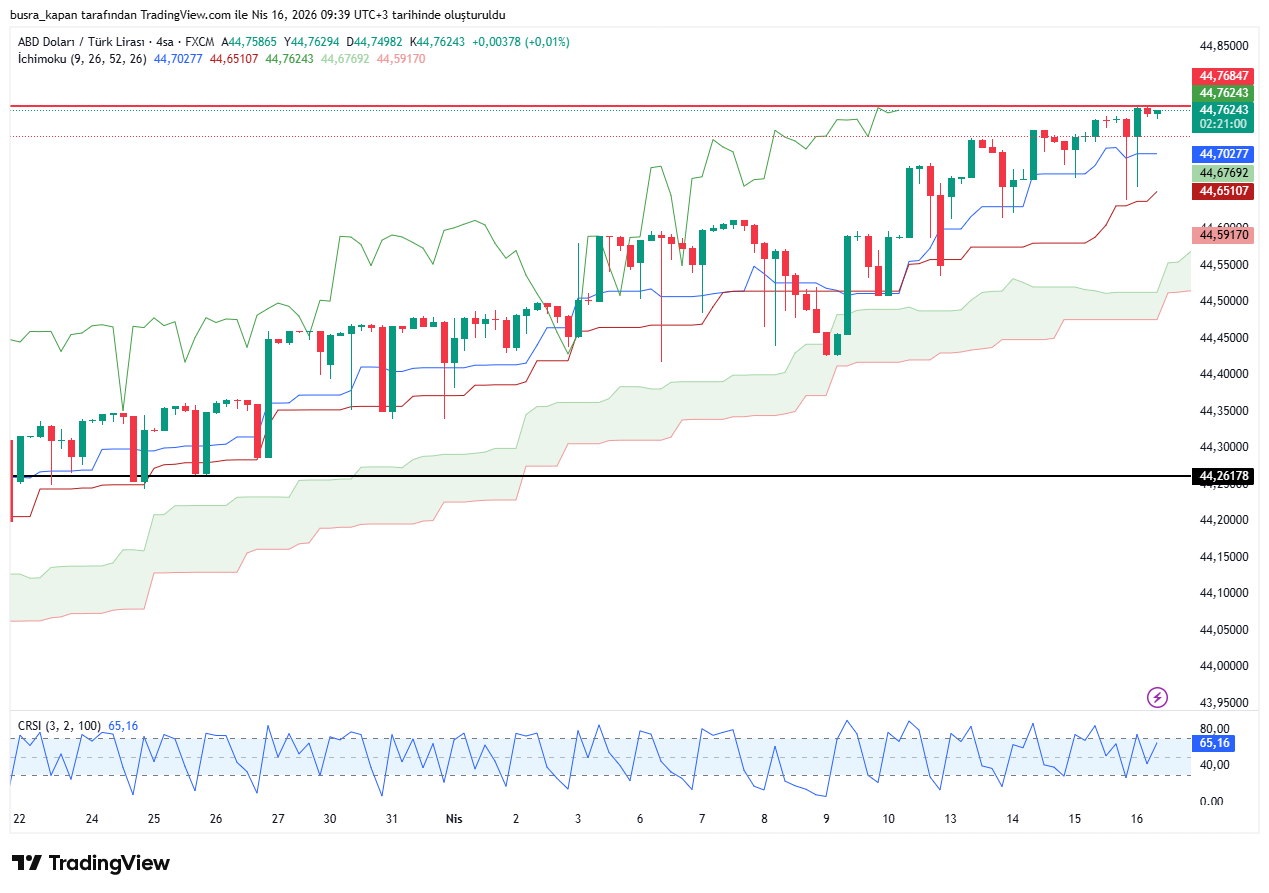This screenshot has height=893, width=1269.
Task: Click the 44,00000 level on price scale
Action: click(1224, 666)
